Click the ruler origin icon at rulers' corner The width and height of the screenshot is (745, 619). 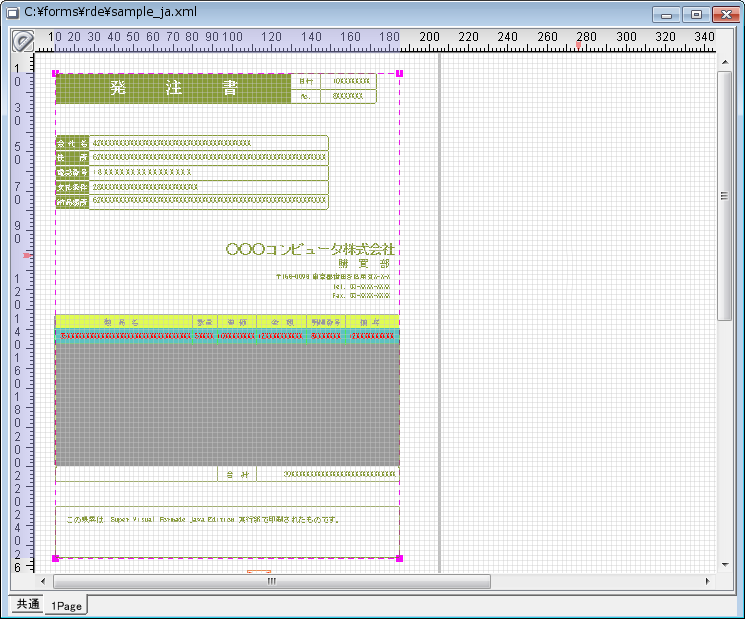23,41
